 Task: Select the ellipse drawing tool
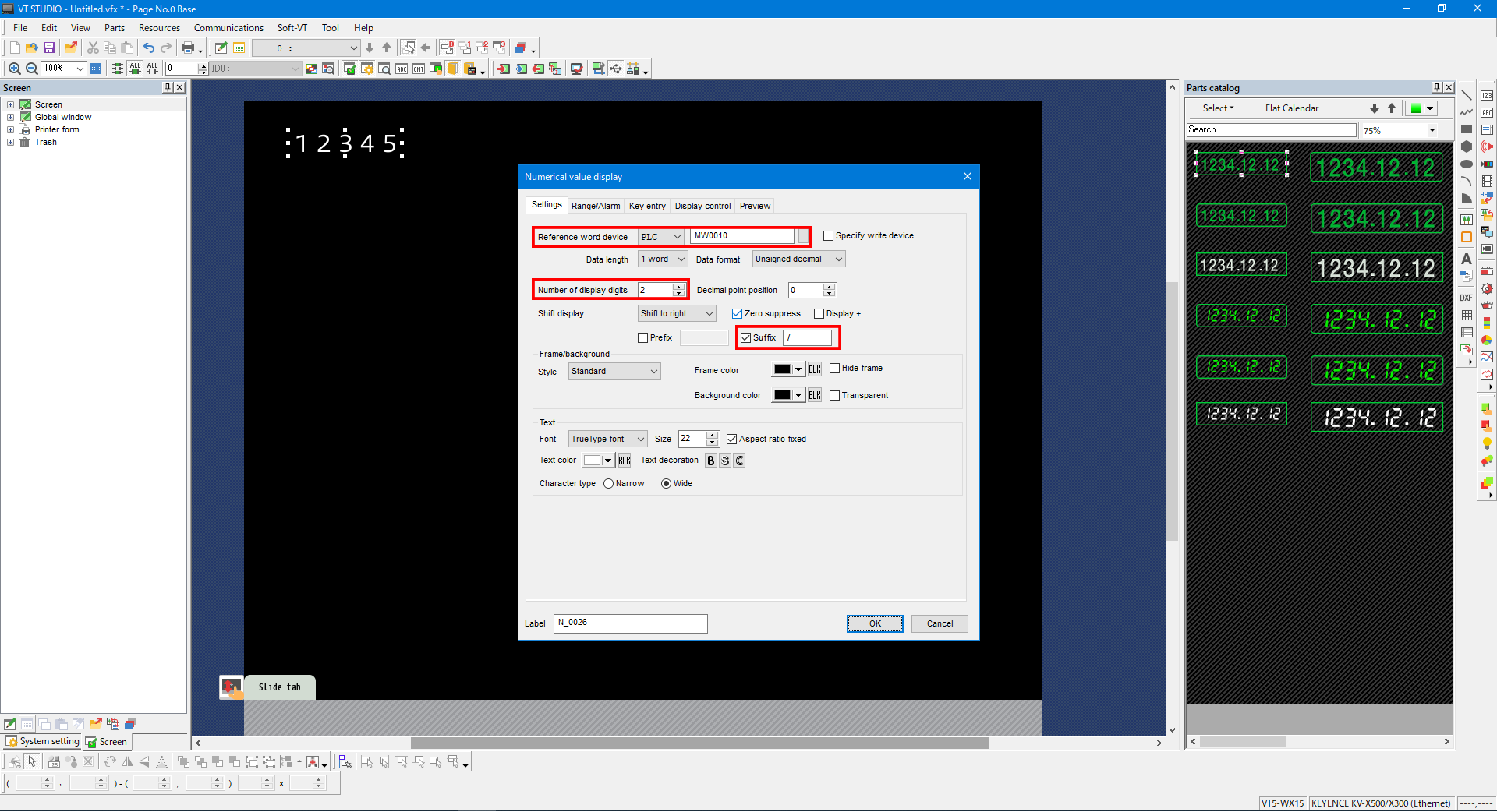click(x=1467, y=164)
